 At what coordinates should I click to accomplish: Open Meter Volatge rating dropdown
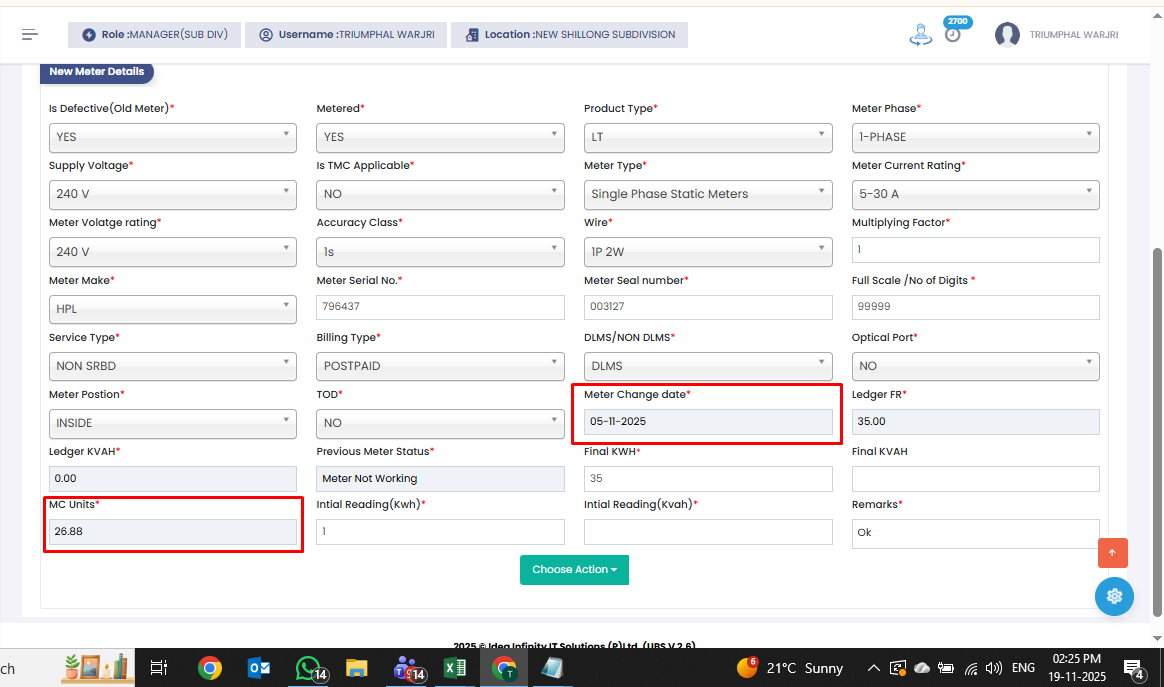click(173, 252)
